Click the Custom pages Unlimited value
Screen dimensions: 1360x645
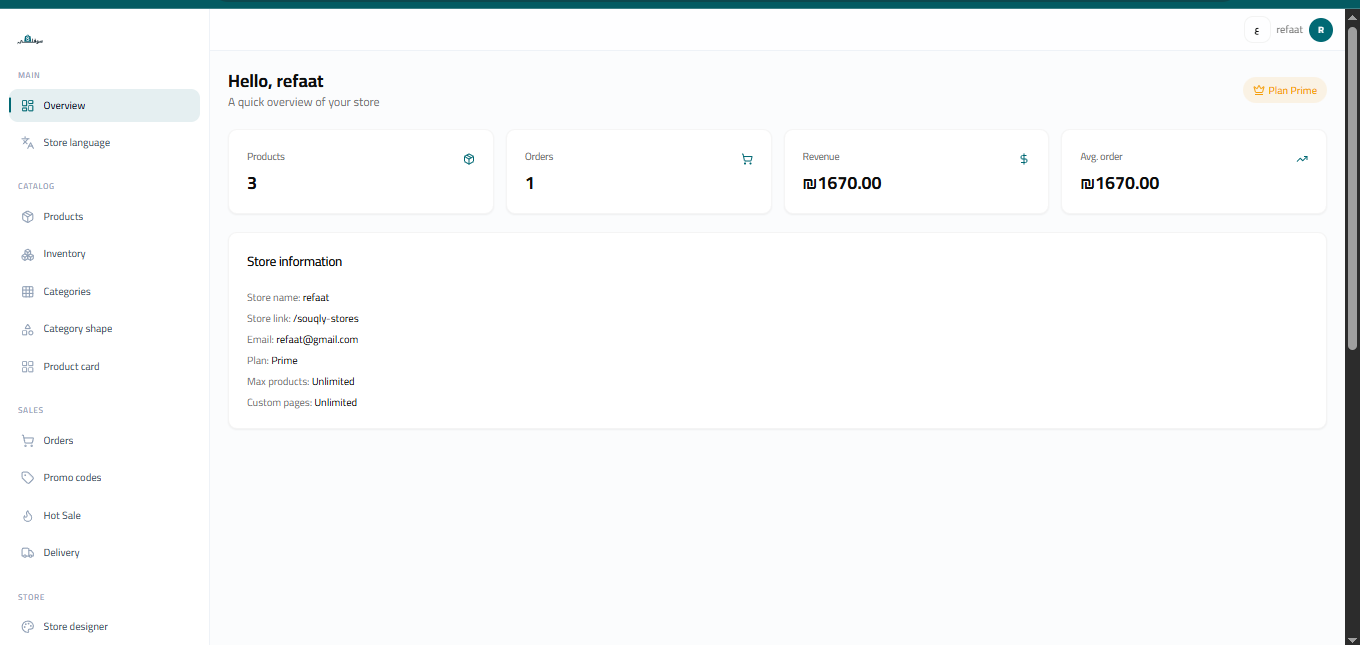tap(336, 403)
